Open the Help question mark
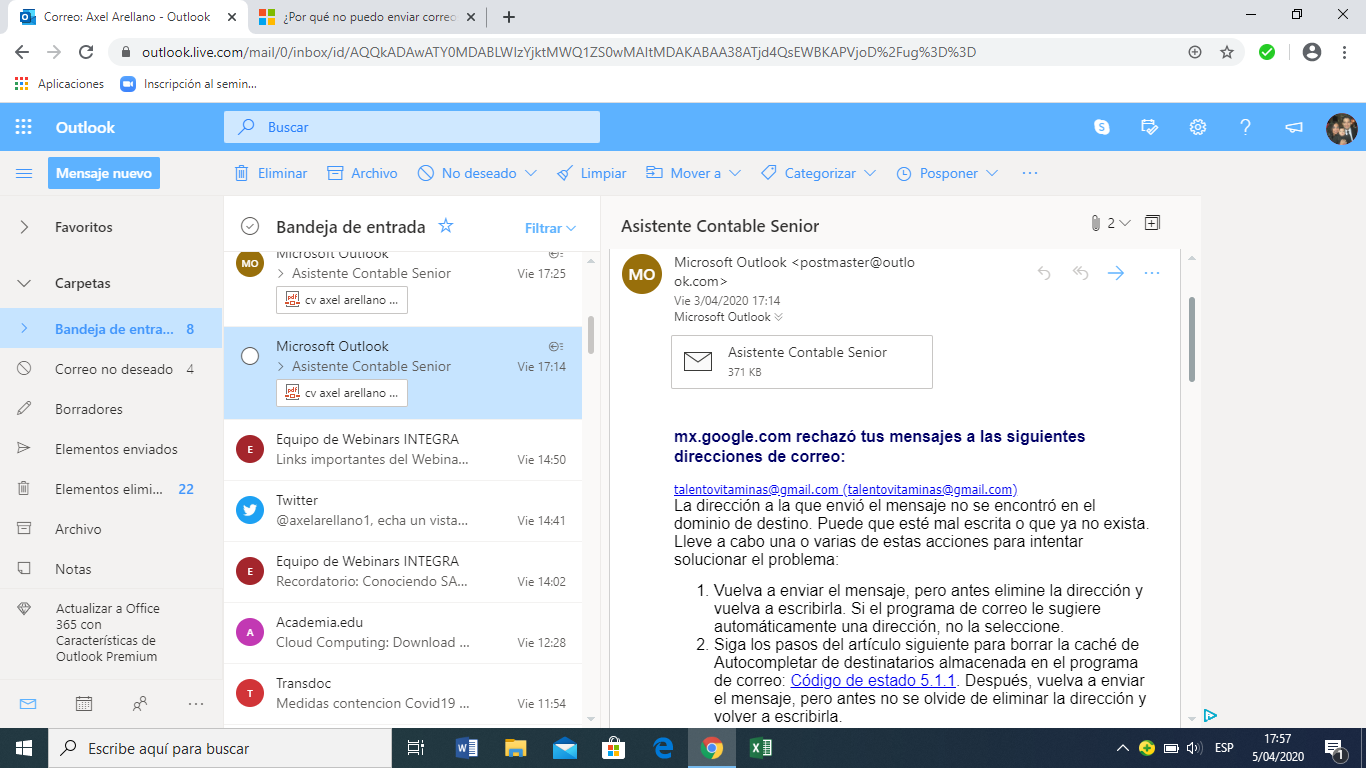1366x768 pixels. (1246, 127)
